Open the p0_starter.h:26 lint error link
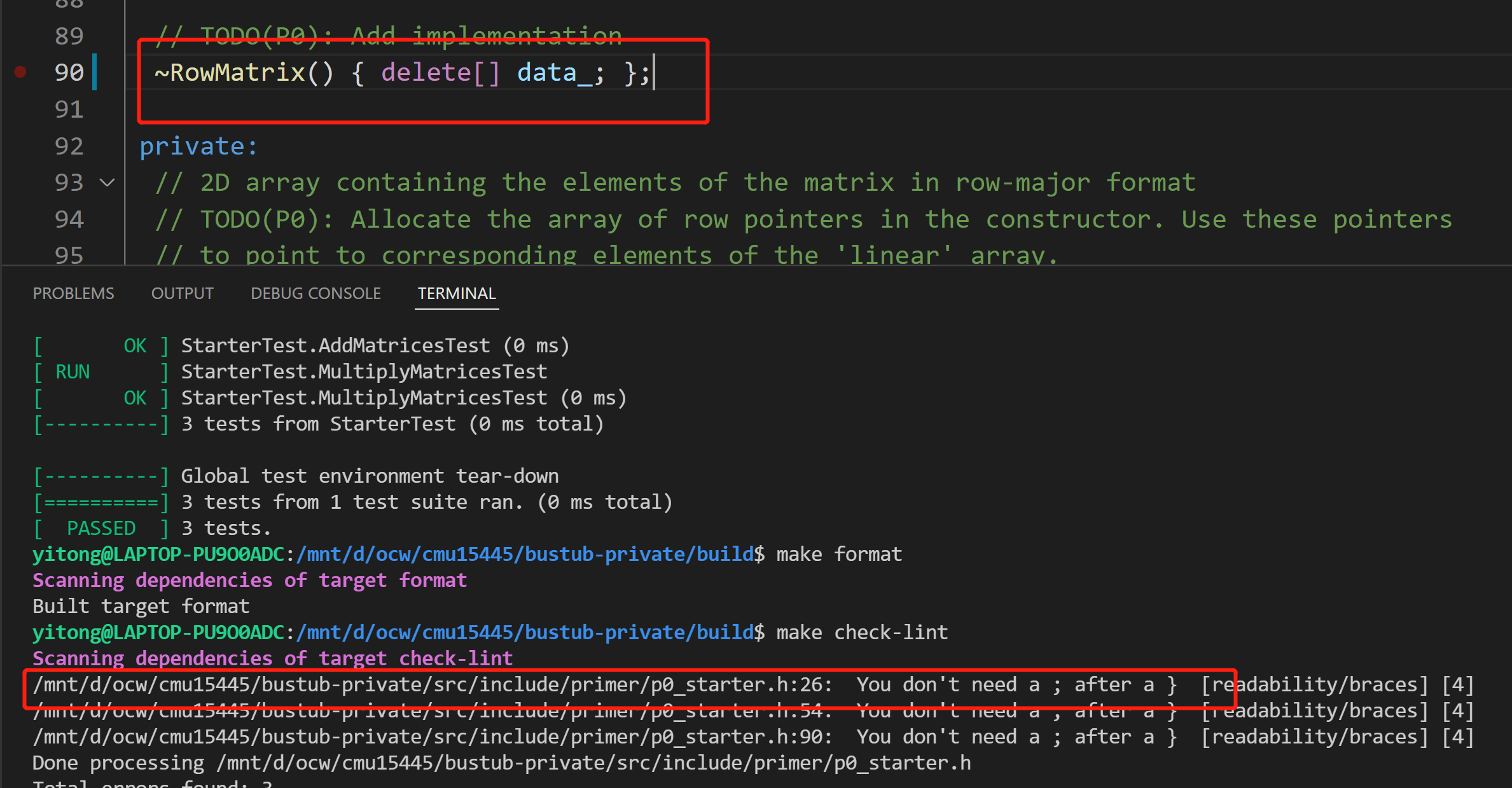This screenshot has width=1512, height=788. [433, 685]
